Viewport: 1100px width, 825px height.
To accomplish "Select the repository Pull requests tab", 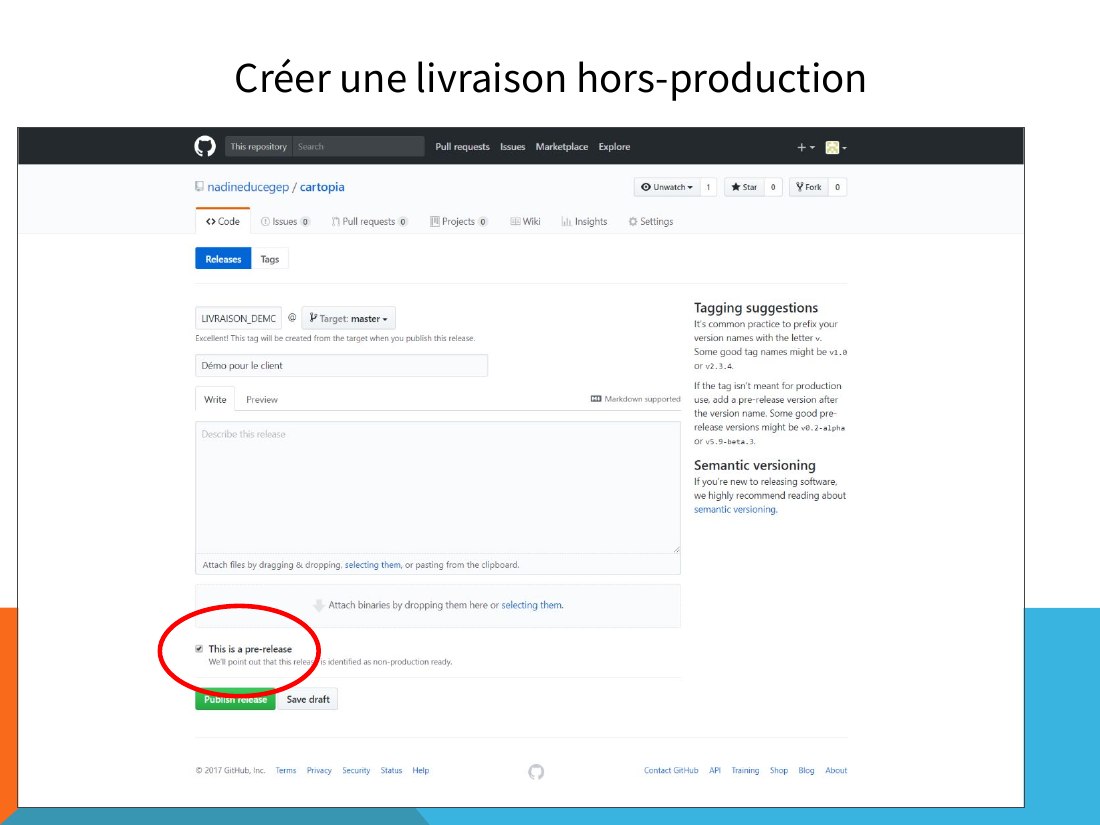I will (x=369, y=222).
